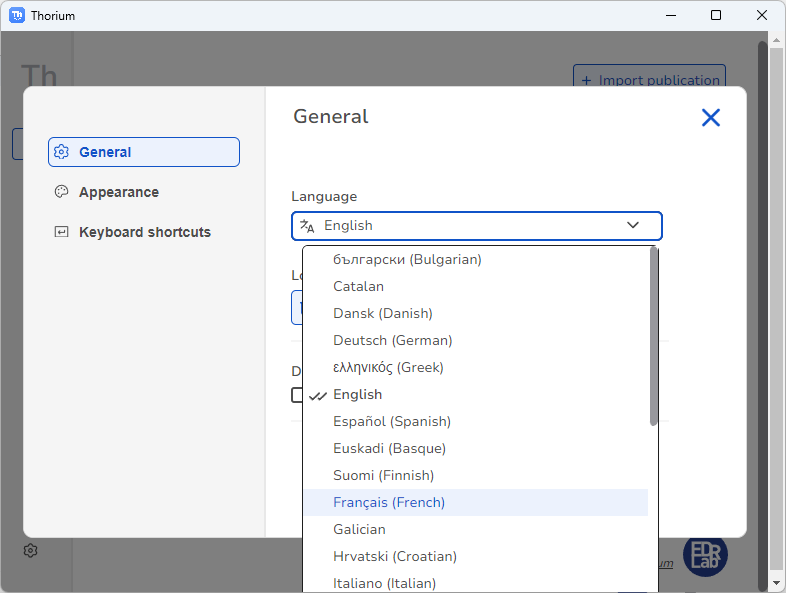Screen dimensions: 786x593
Task: Click the Keyboard shortcuts icon
Action: pos(62,232)
